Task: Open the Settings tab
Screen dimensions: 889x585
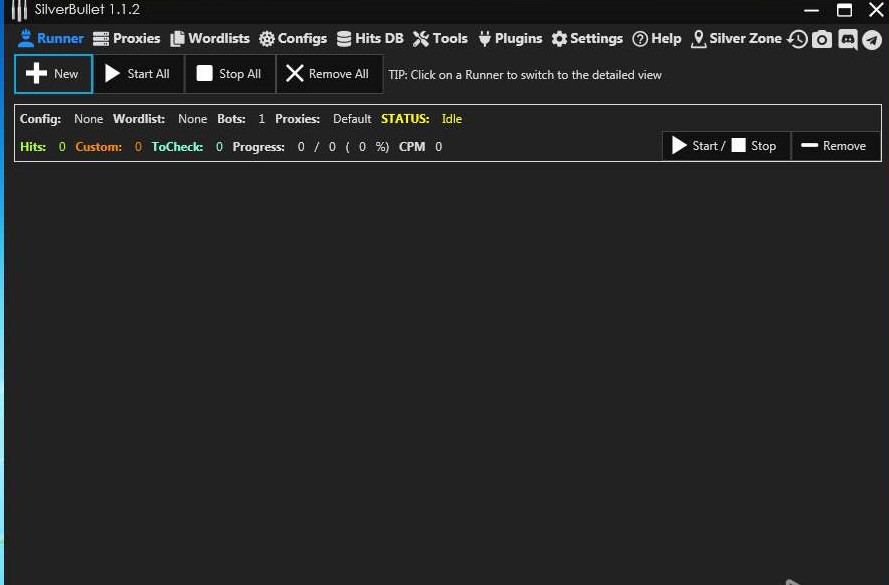Action: click(587, 39)
